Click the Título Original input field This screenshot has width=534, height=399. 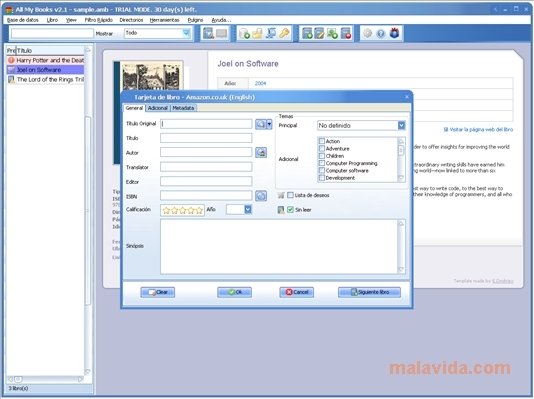(x=206, y=124)
